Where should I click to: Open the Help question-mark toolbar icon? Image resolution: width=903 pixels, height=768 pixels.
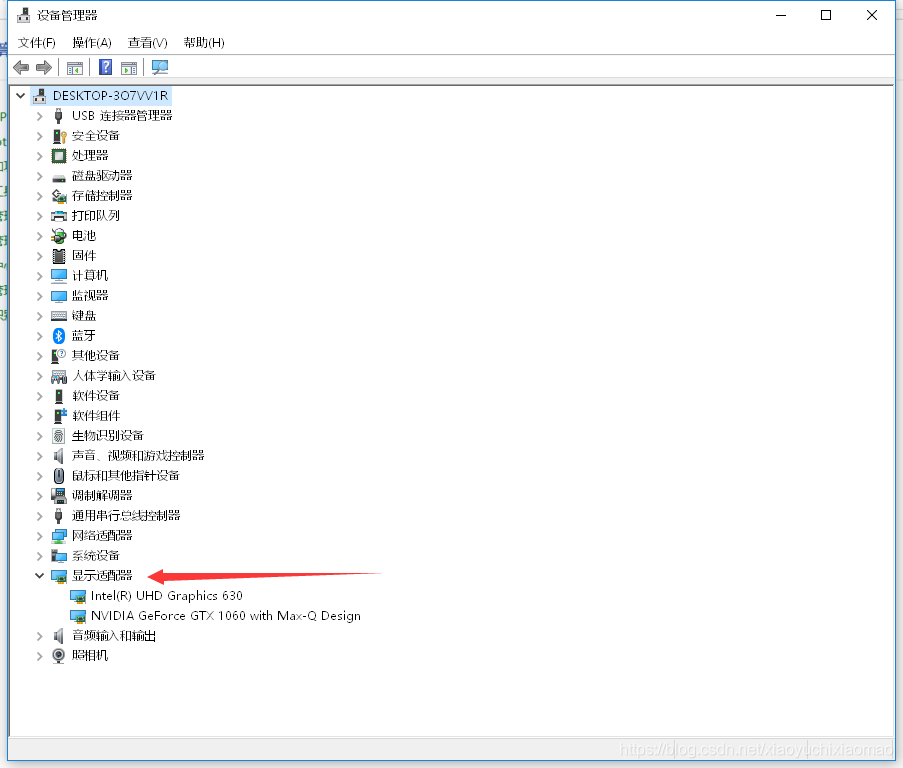[105, 67]
